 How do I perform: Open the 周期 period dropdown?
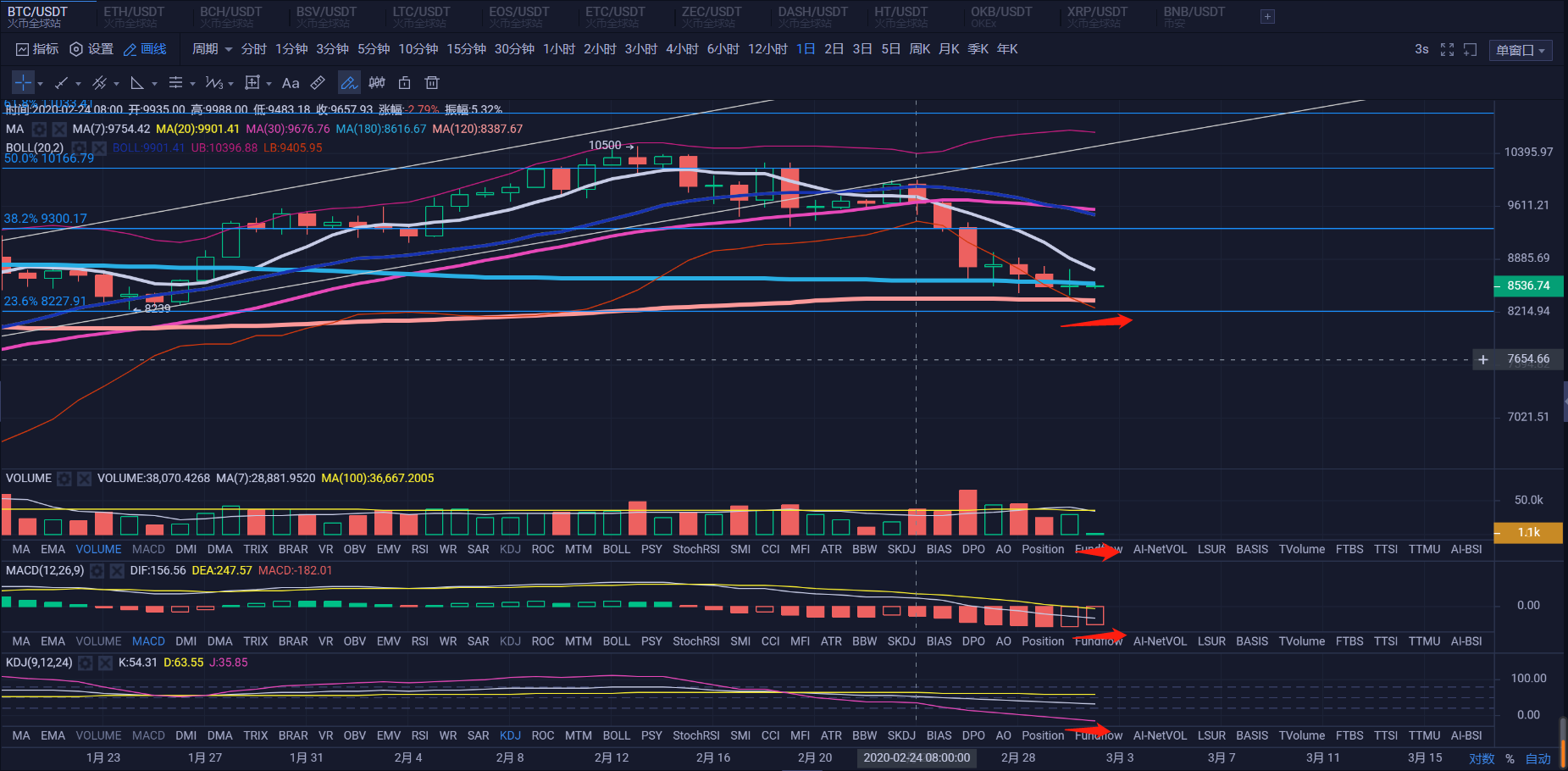click(212, 49)
